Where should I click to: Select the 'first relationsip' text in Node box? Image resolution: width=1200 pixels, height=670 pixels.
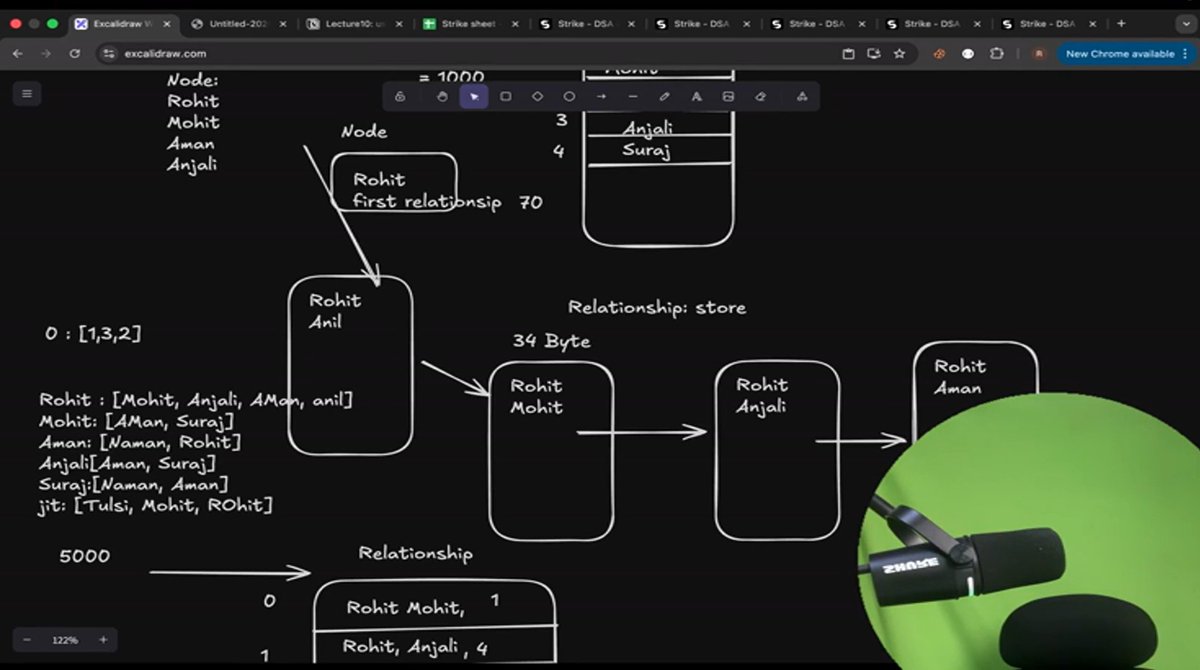(x=427, y=201)
